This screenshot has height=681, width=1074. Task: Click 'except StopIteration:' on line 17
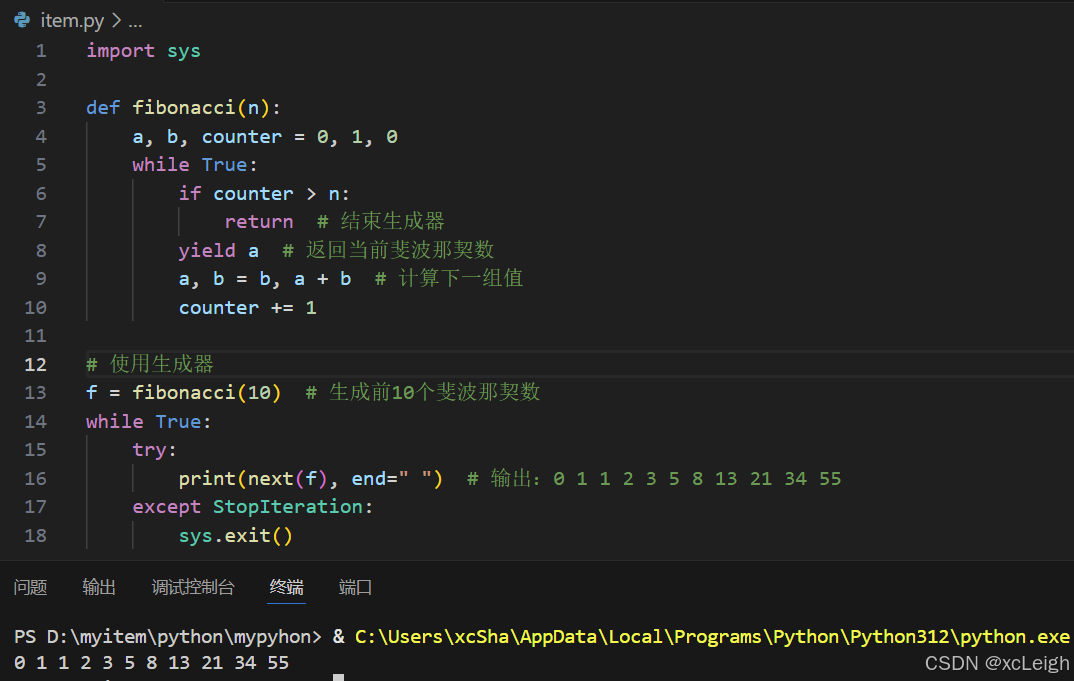(253, 507)
